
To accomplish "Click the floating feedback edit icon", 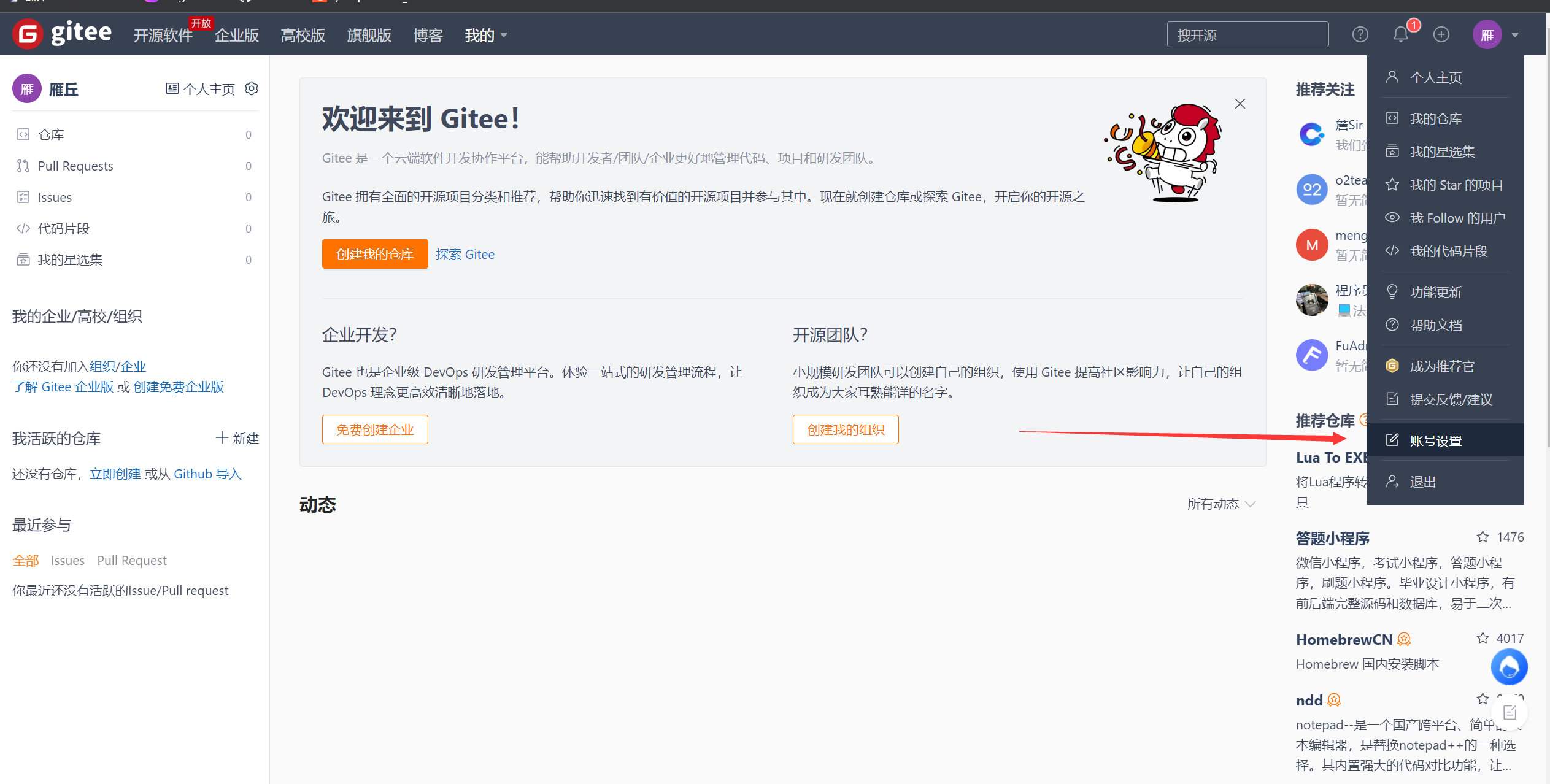I will coord(1510,712).
